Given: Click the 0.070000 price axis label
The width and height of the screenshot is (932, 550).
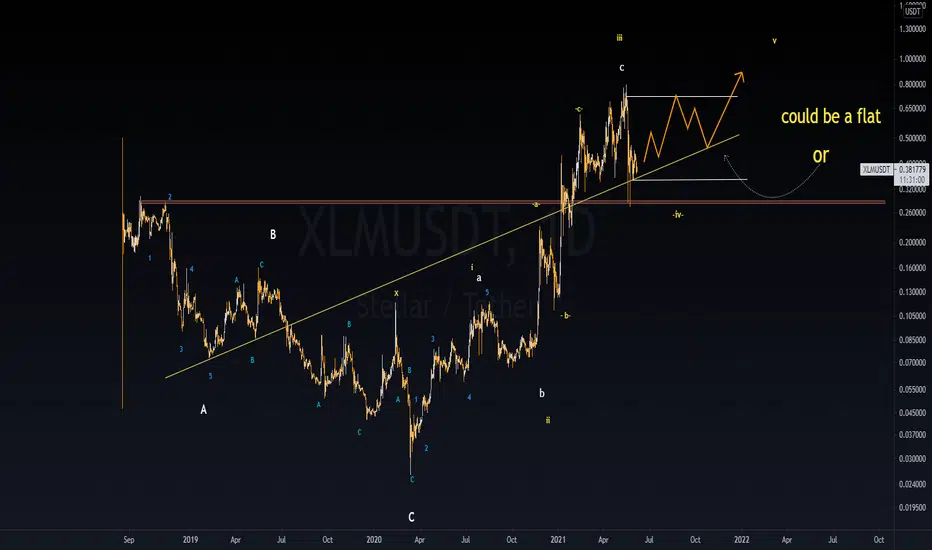Looking at the screenshot, I should coord(912,363).
